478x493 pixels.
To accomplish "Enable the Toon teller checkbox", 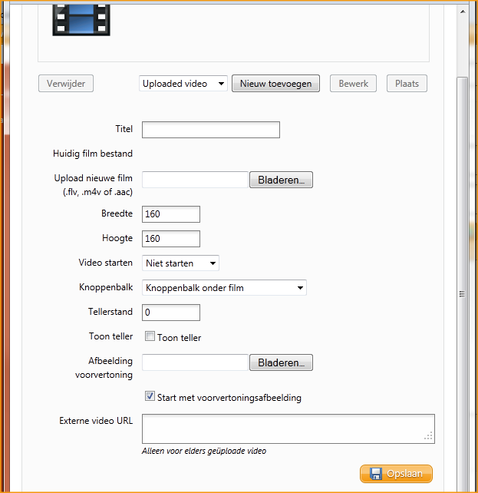I will (150, 336).
